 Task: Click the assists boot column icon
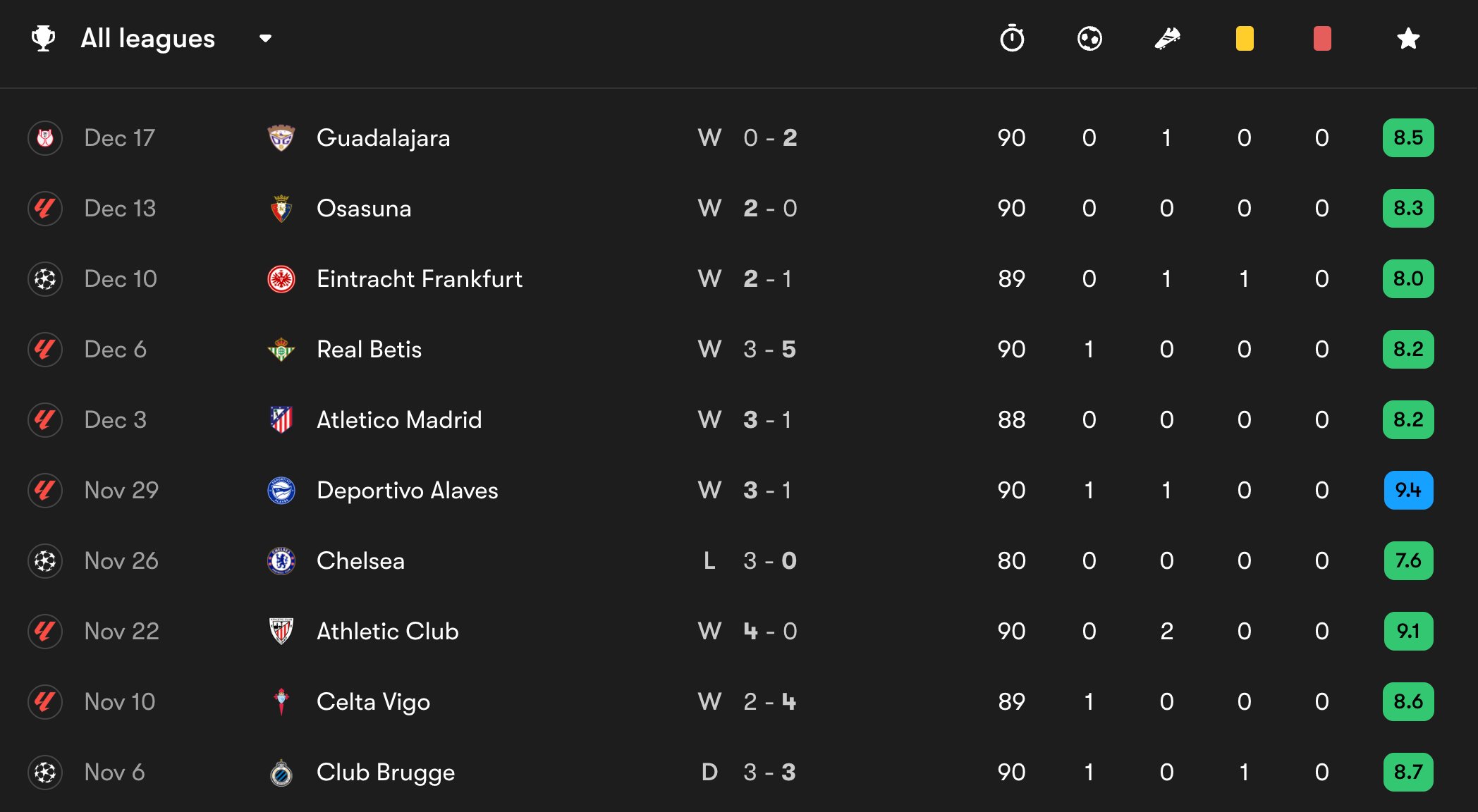[1167, 38]
